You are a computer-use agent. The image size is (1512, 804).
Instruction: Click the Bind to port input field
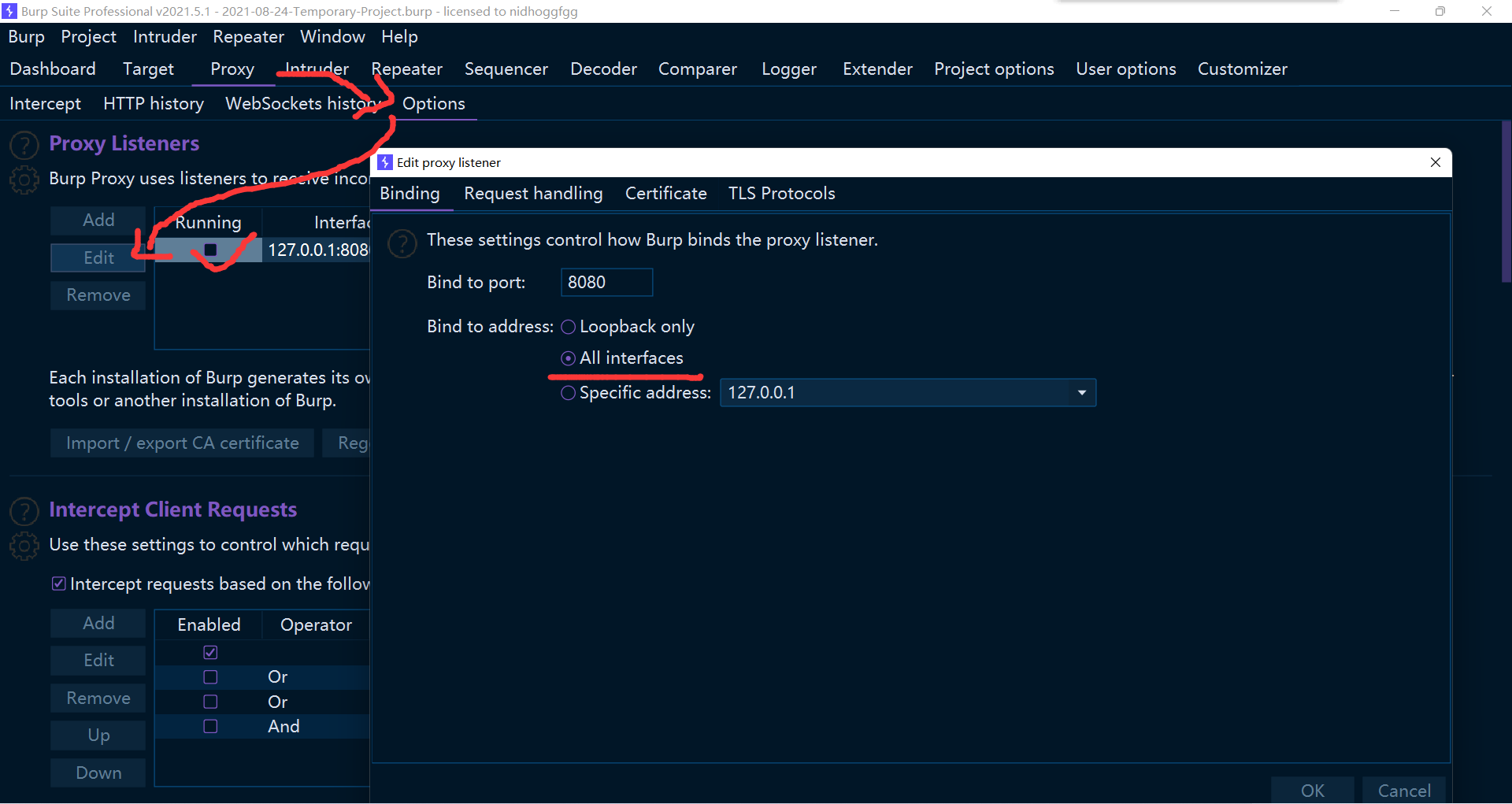606,283
